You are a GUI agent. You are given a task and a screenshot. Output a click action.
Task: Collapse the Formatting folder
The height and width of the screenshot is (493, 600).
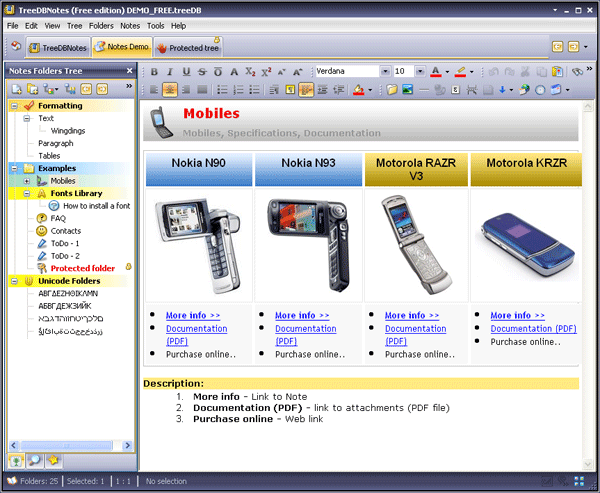pos(14,106)
